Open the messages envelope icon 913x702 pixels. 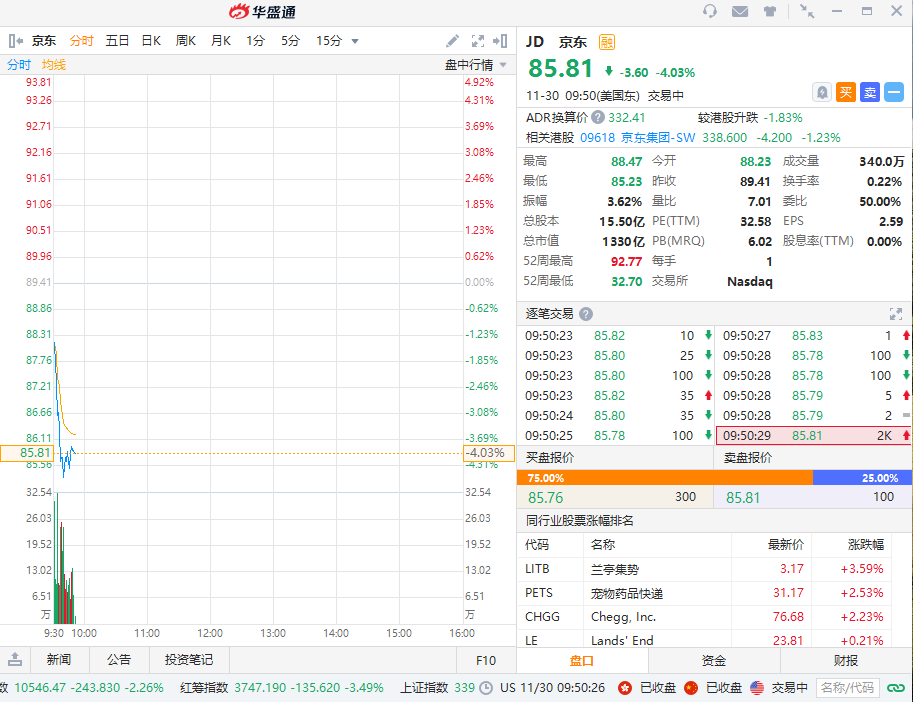pyautogui.click(x=740, y=11)
